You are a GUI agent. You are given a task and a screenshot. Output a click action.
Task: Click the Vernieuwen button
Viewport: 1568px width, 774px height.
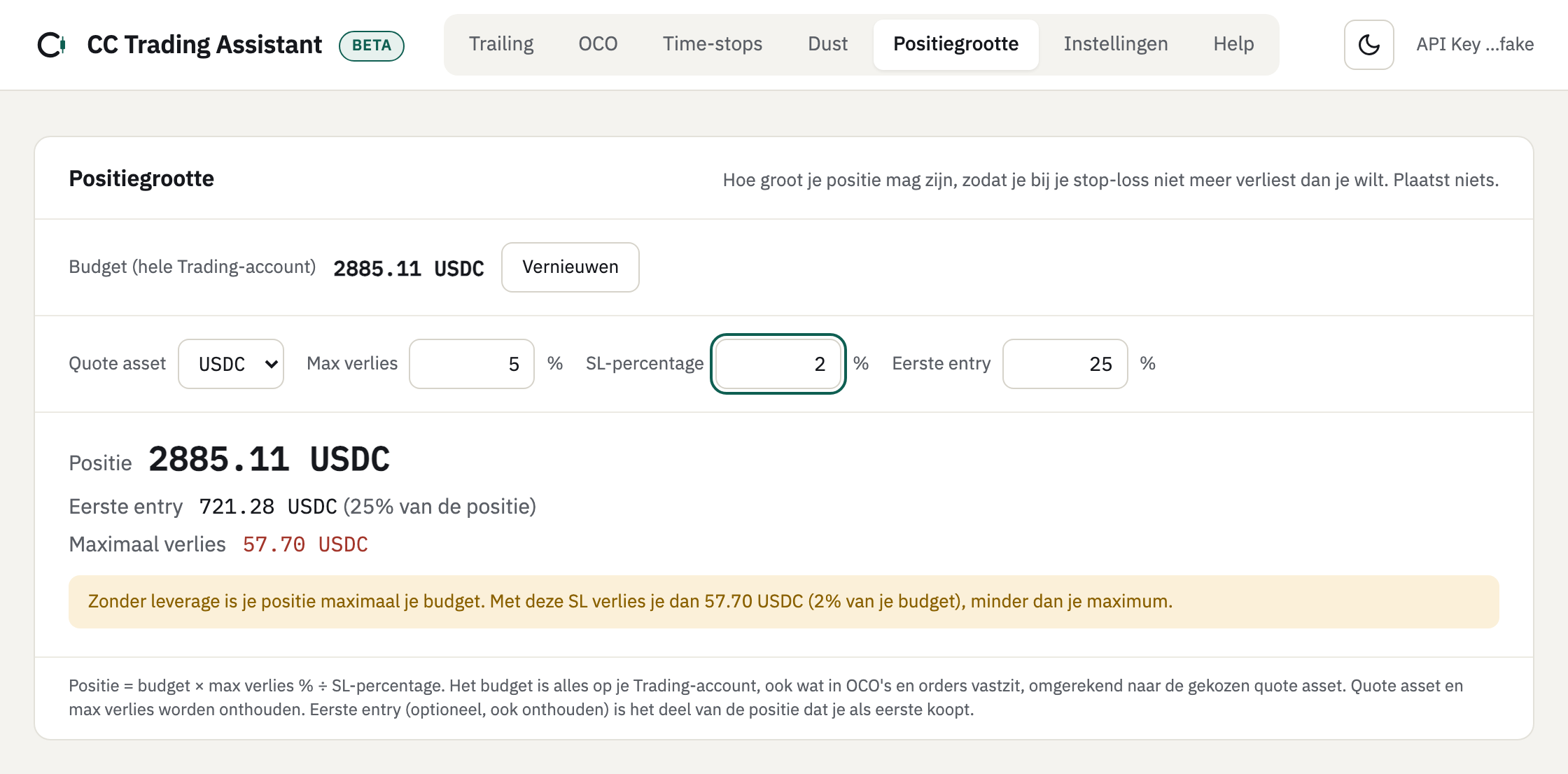click(570, 267)
